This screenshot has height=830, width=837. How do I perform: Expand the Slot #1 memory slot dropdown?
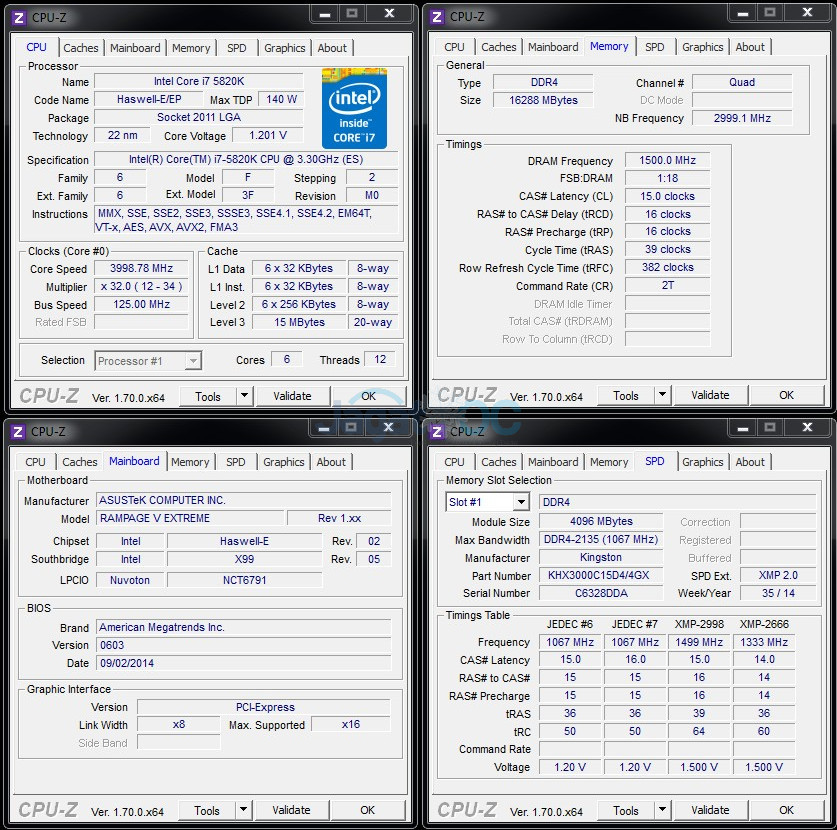pos(521,502)
